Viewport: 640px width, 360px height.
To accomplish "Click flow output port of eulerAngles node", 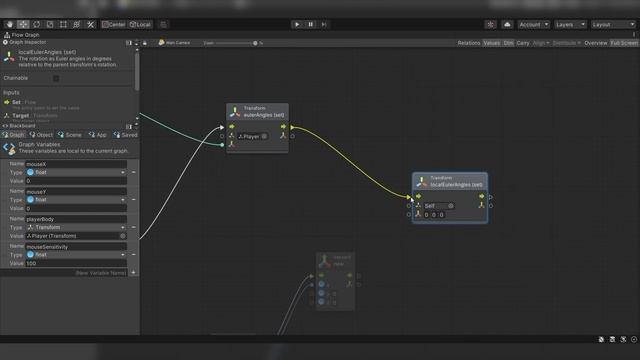I will [292, 127].
